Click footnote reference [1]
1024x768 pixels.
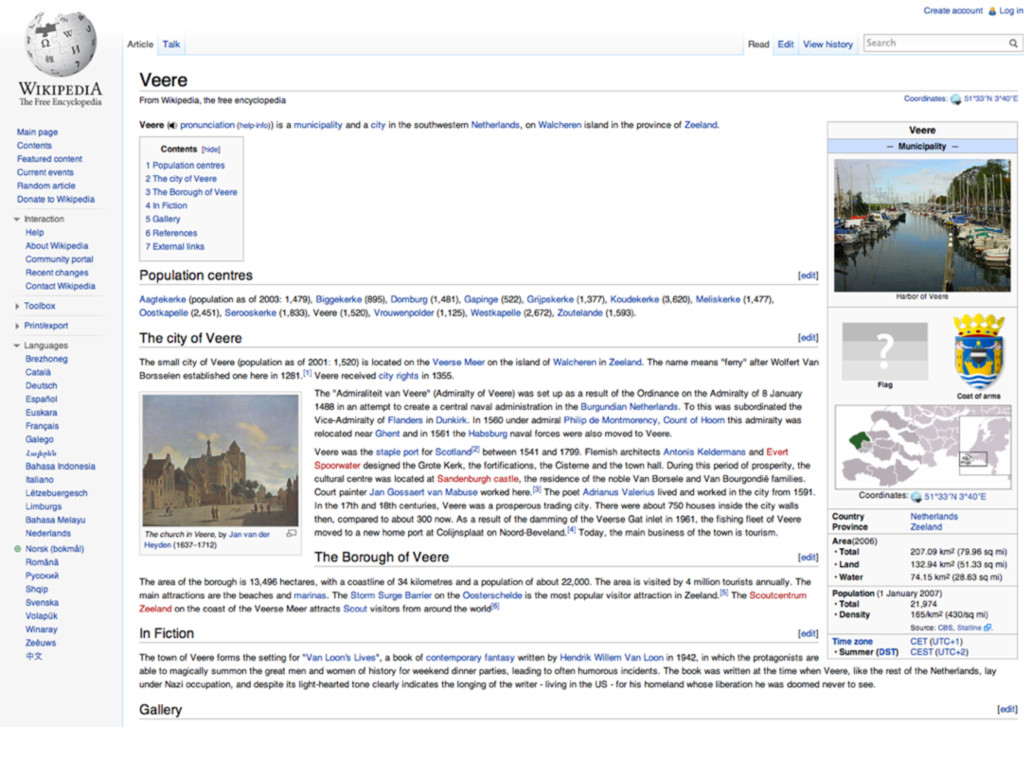click(307, 374)
